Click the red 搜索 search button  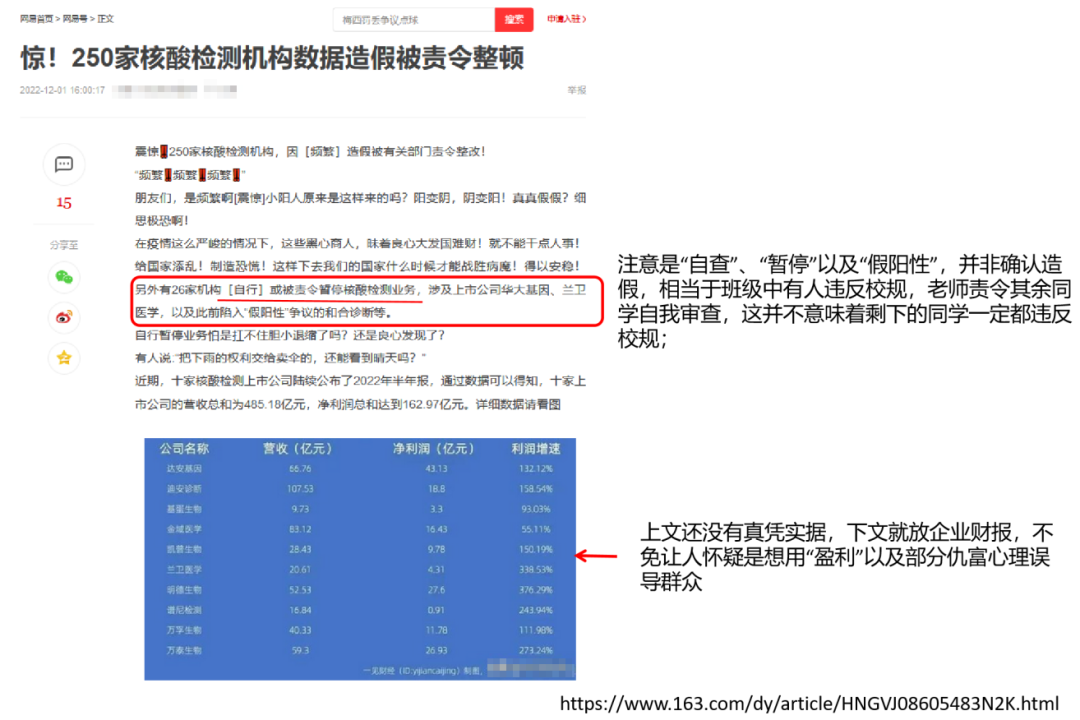point(514,19)
